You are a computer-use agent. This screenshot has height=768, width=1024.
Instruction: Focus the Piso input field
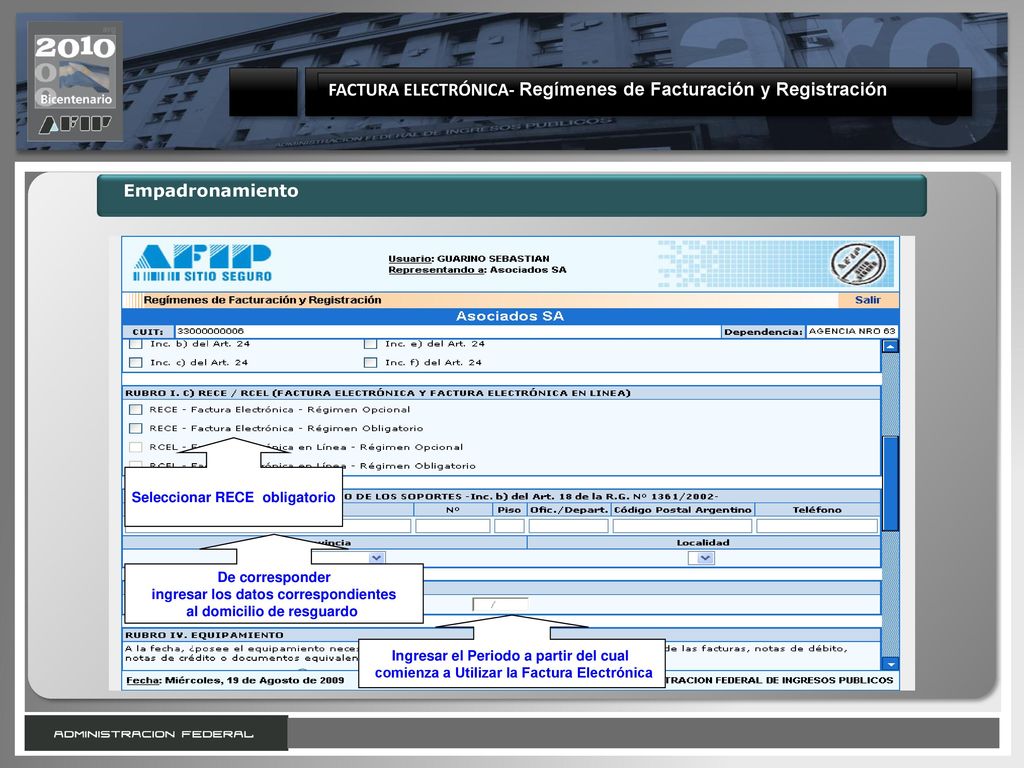(x=509, y=526)
